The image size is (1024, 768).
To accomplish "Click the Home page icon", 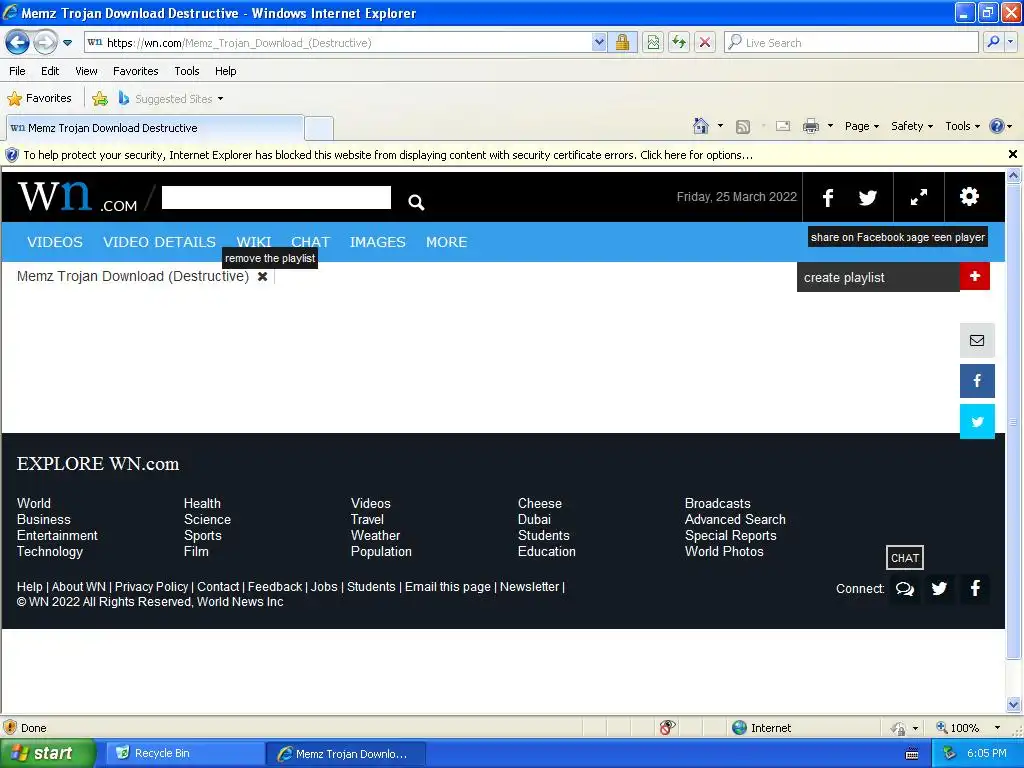I will [701, 126].
